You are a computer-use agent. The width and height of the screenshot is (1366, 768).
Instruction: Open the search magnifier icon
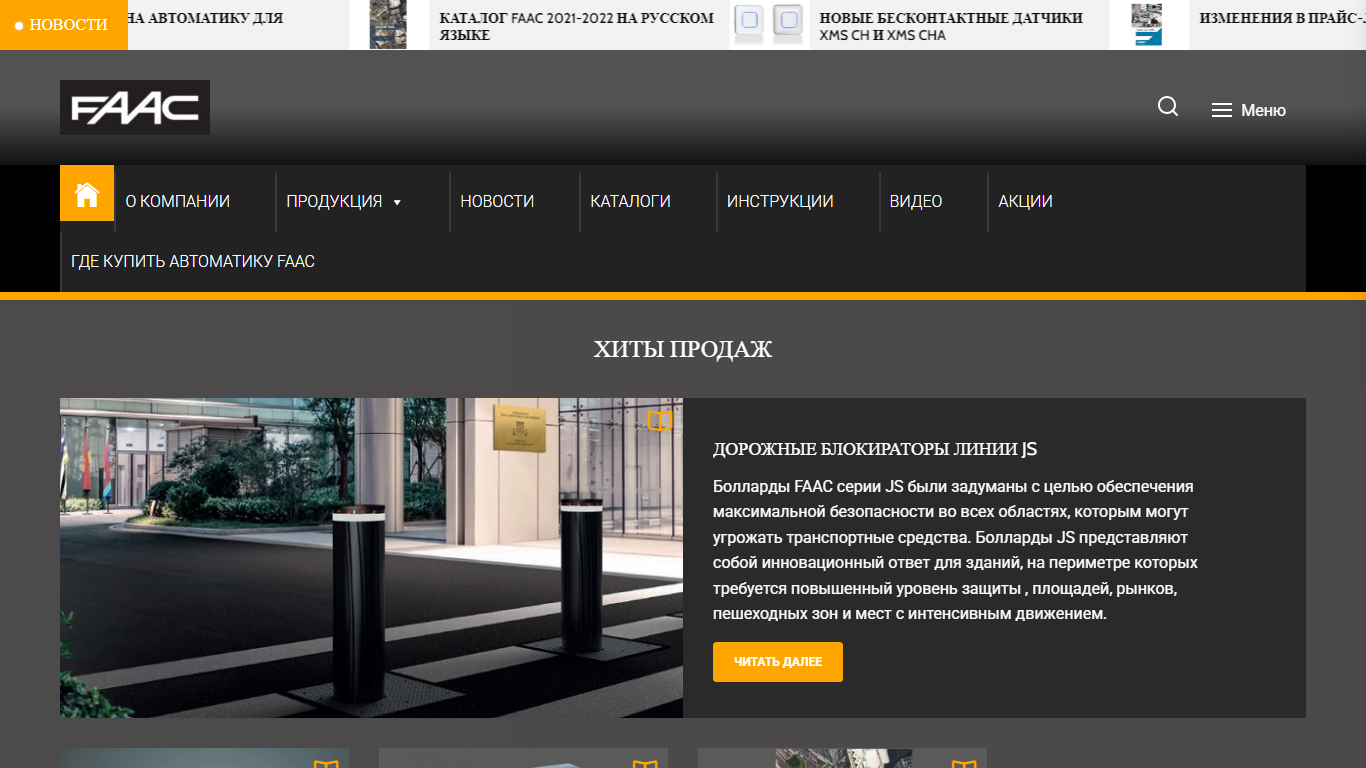tap(1168, 106)
